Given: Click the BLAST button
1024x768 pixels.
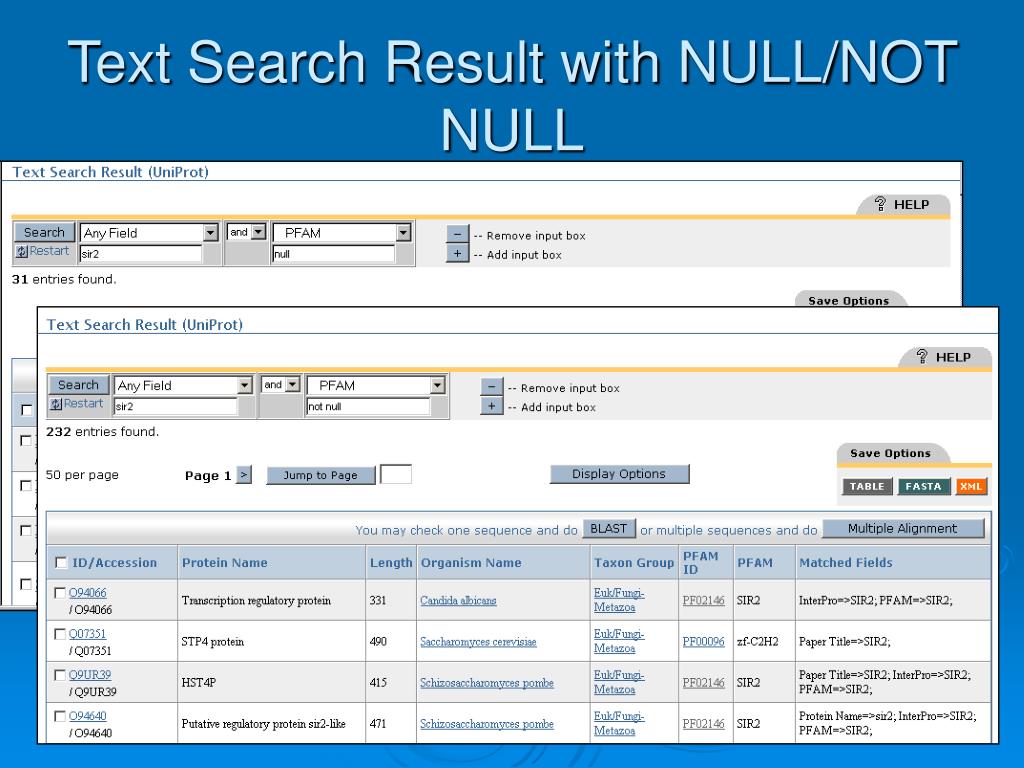Looking at the screenshot, I should pos(609,528).
